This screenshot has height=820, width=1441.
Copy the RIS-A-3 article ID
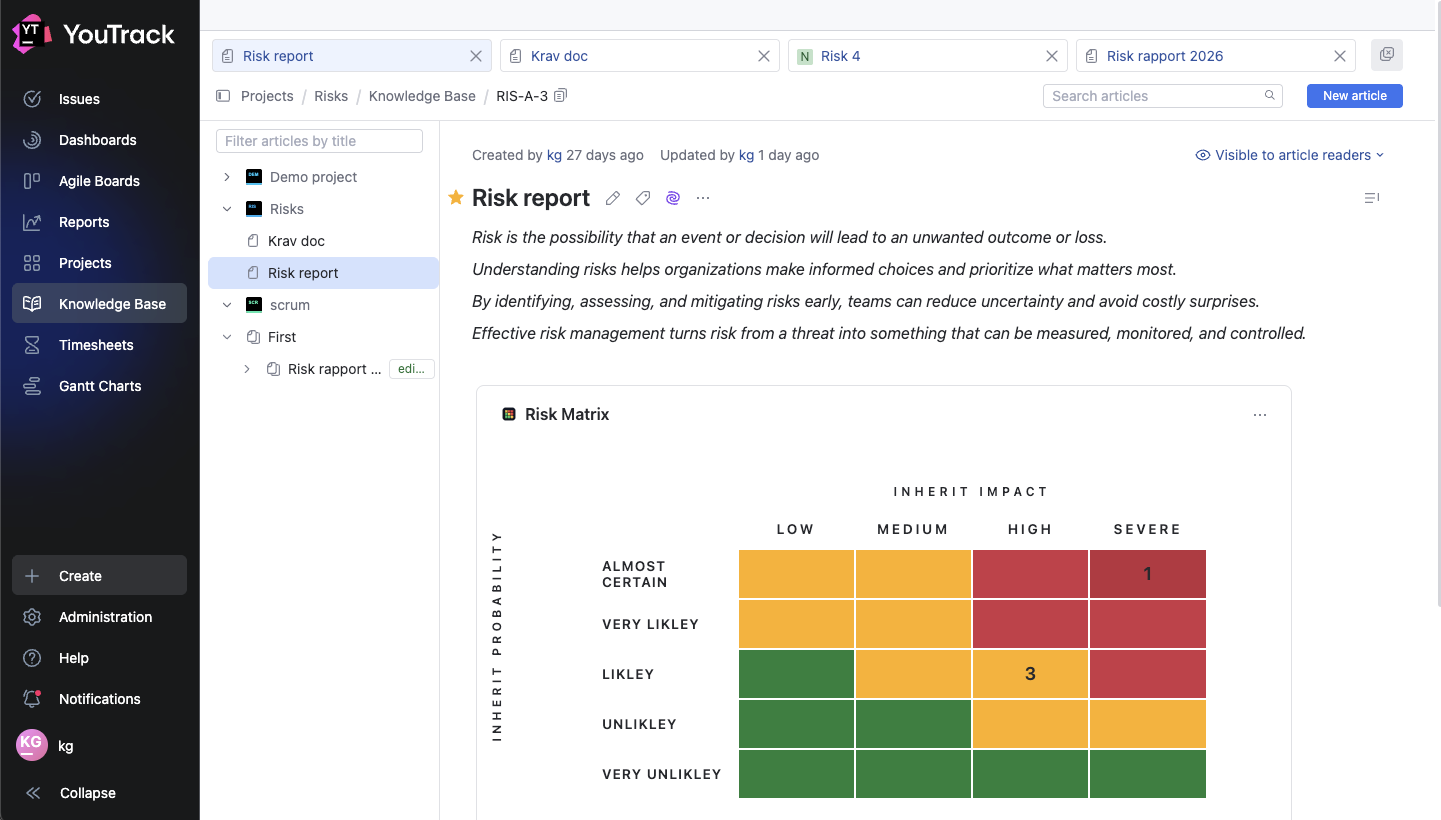(559, 95)
